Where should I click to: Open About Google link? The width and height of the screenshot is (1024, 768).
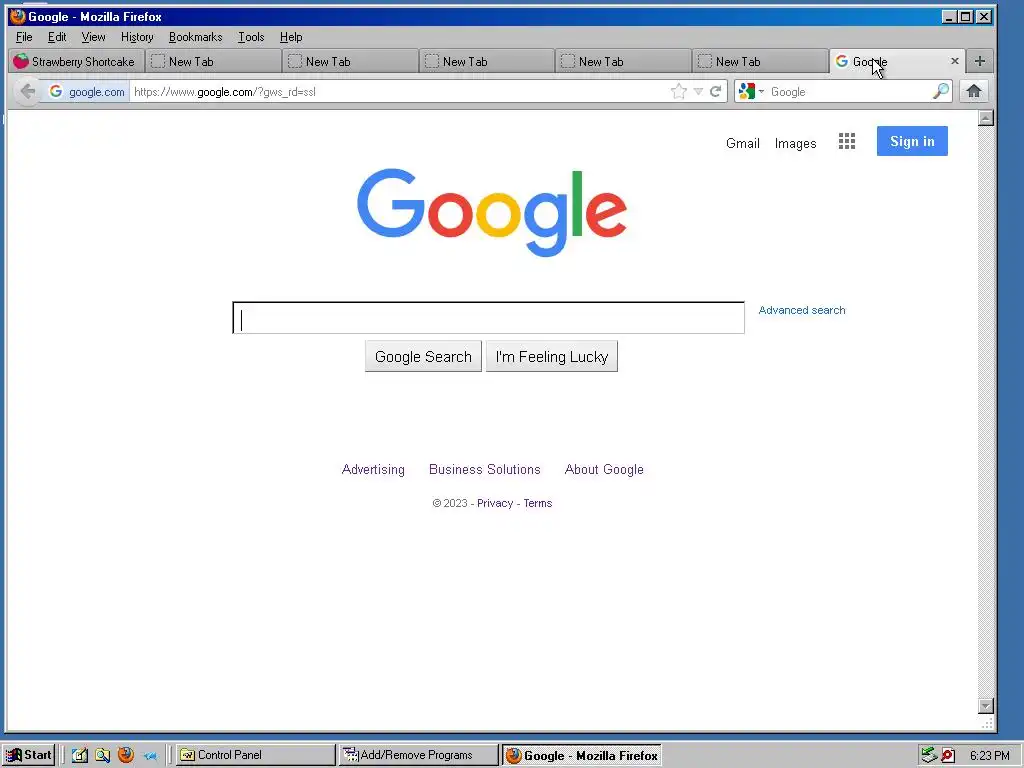[x=604, y=470]
